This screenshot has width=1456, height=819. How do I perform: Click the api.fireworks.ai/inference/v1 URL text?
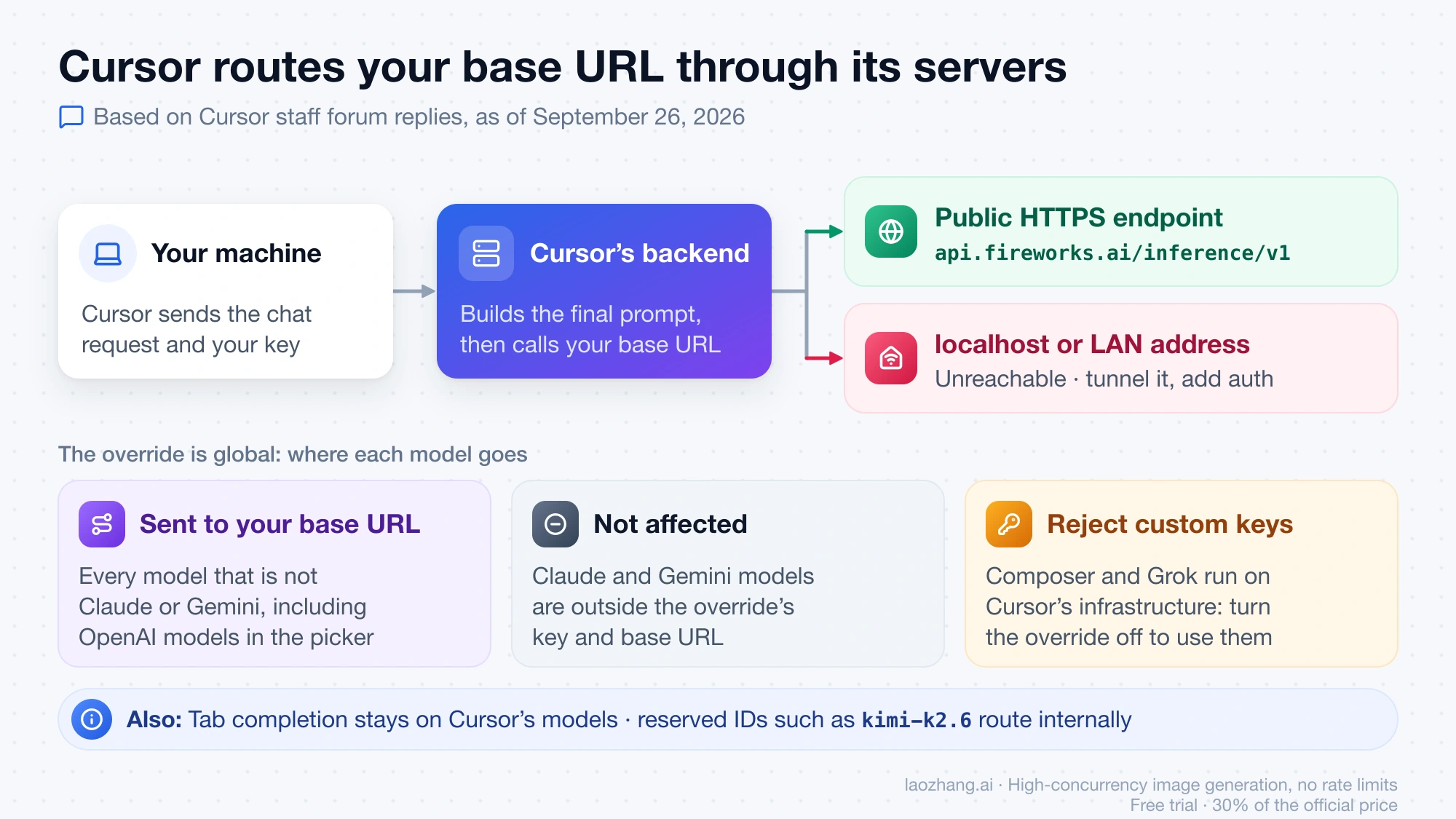point(1112,253)
